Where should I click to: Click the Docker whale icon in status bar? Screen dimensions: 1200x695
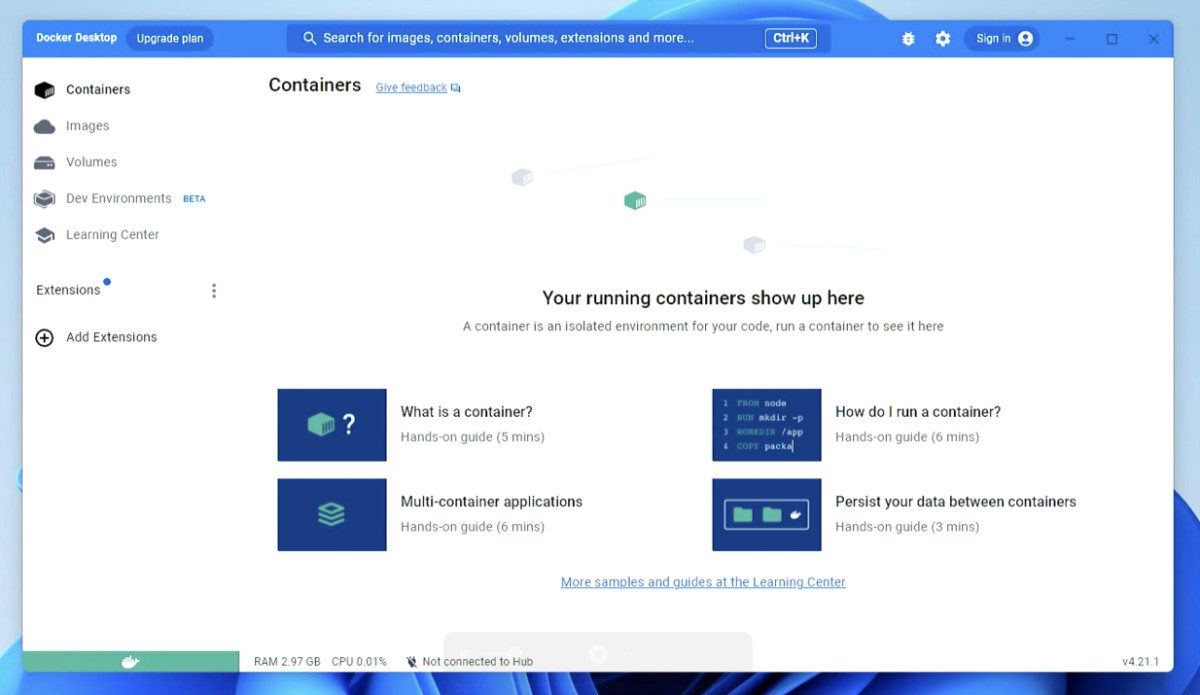[130, 662]
